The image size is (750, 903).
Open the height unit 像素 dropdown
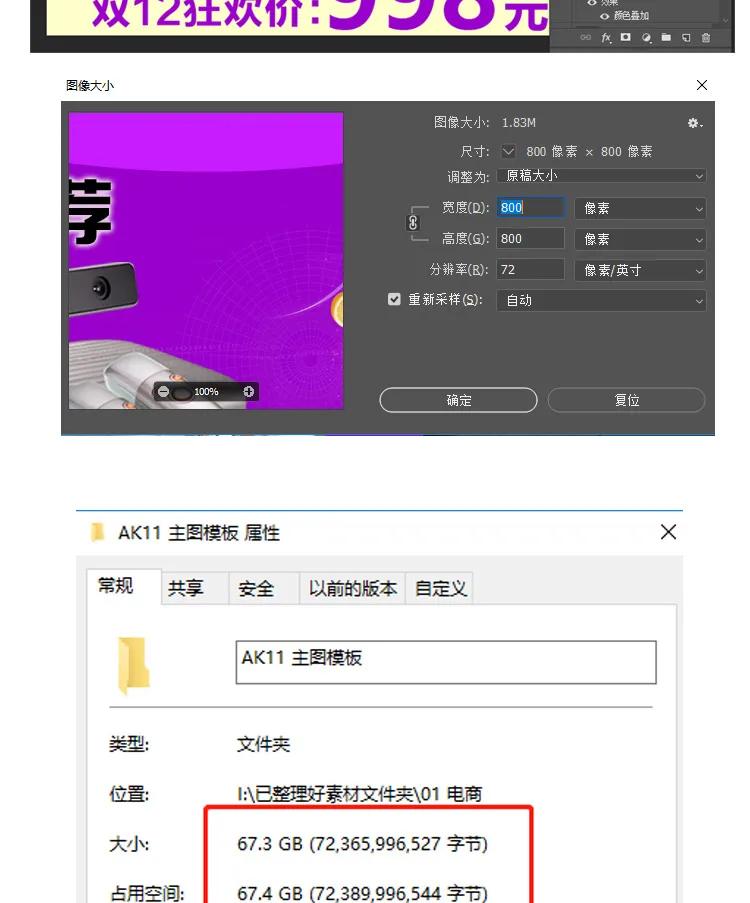tap(640, 239)
